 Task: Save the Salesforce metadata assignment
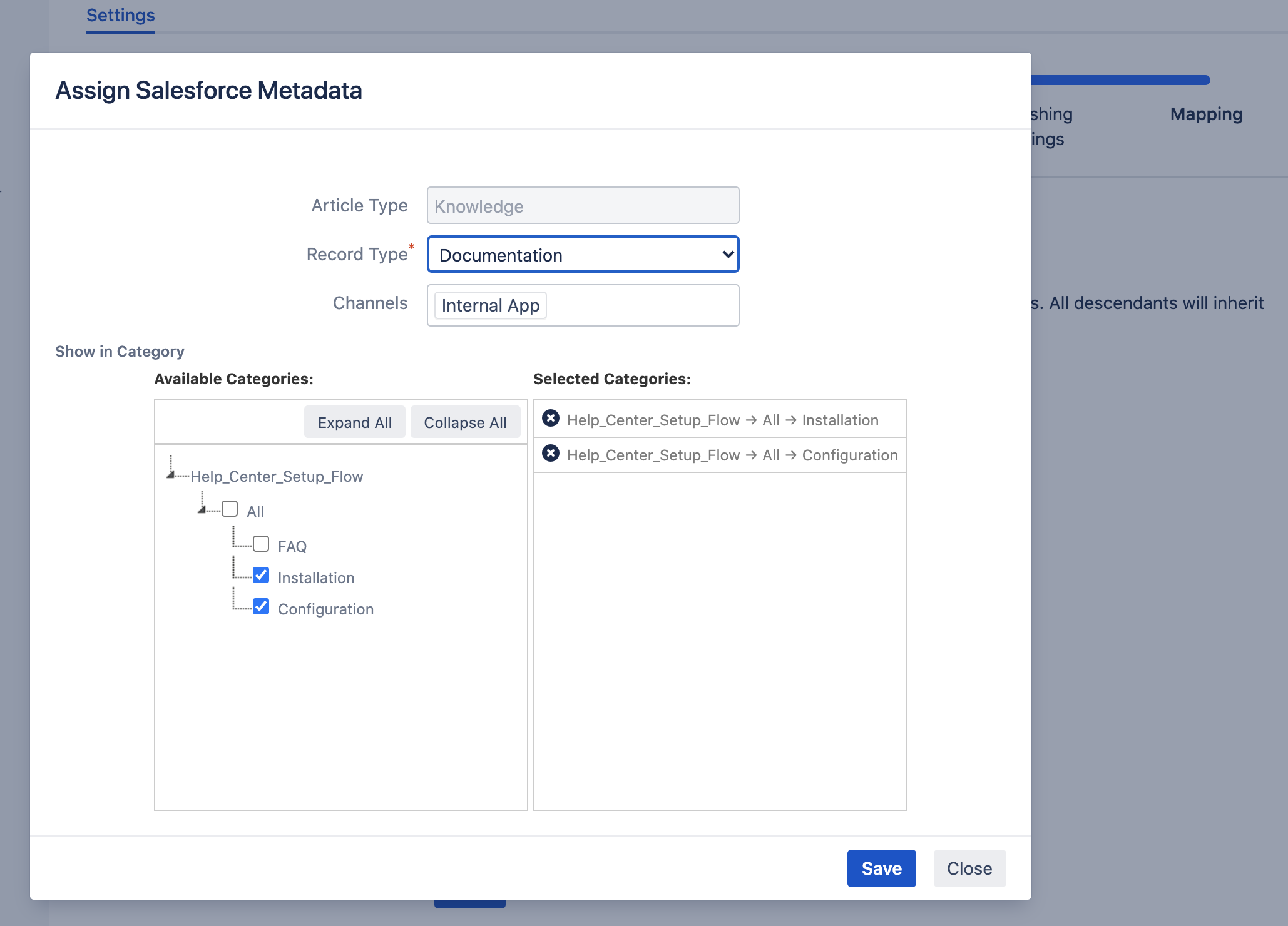tap(881, 868)
